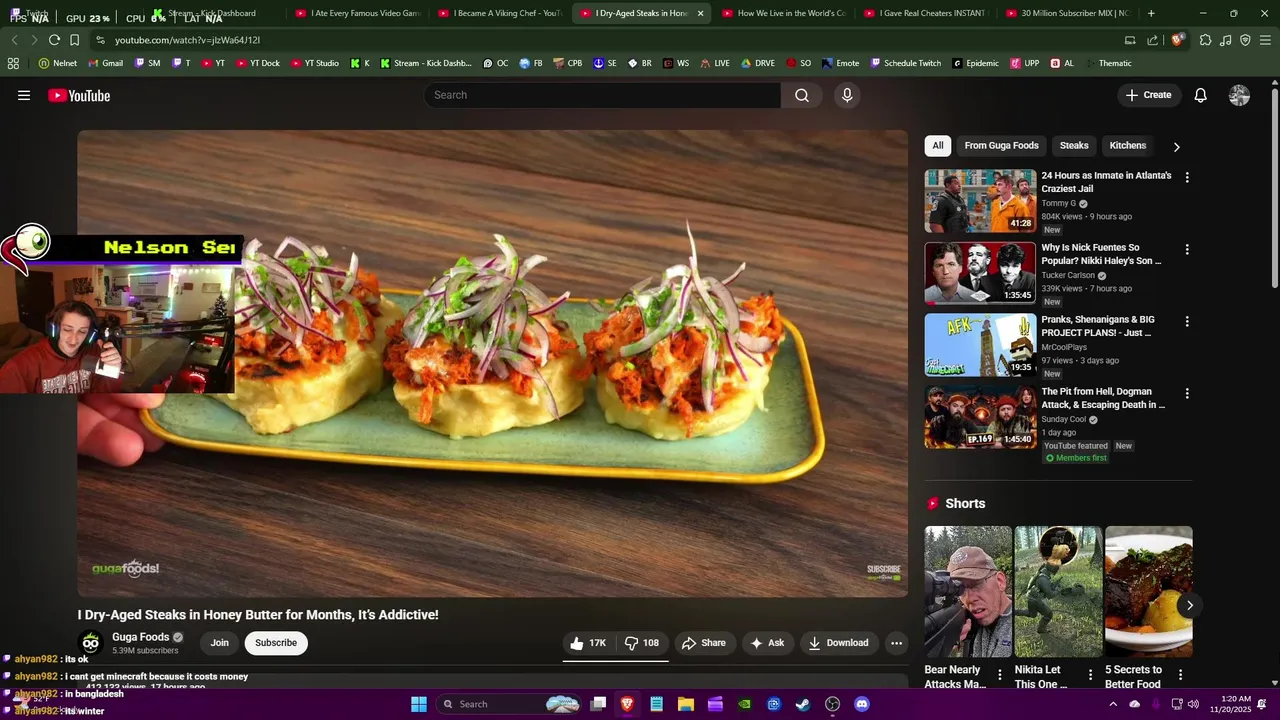Like the video with thumbs up
Image resolution: width=1280 pixels, height=720 pixels.
(x=588, y=643)
